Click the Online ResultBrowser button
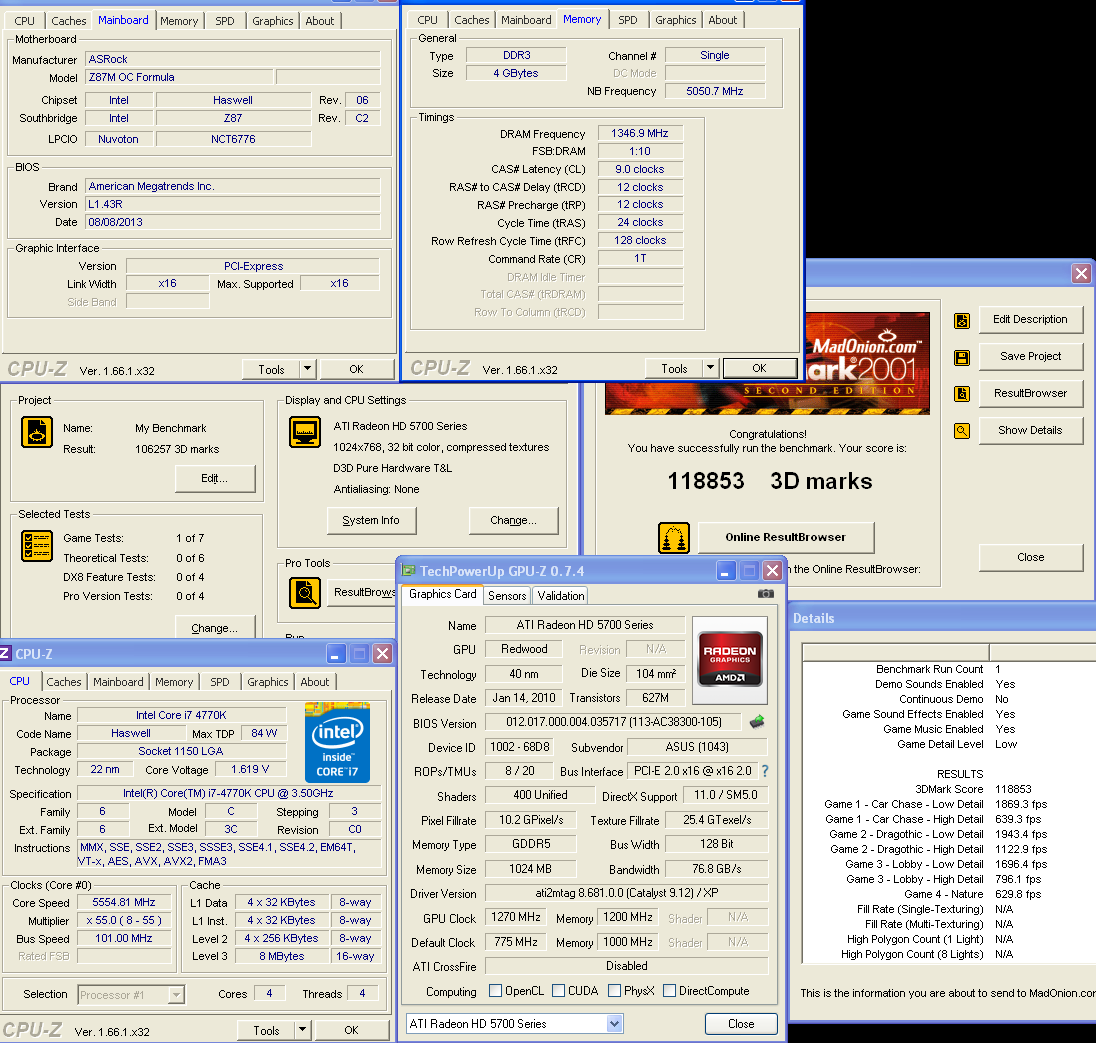Viewport: 1097px width, 1044px height. [785, 537]
